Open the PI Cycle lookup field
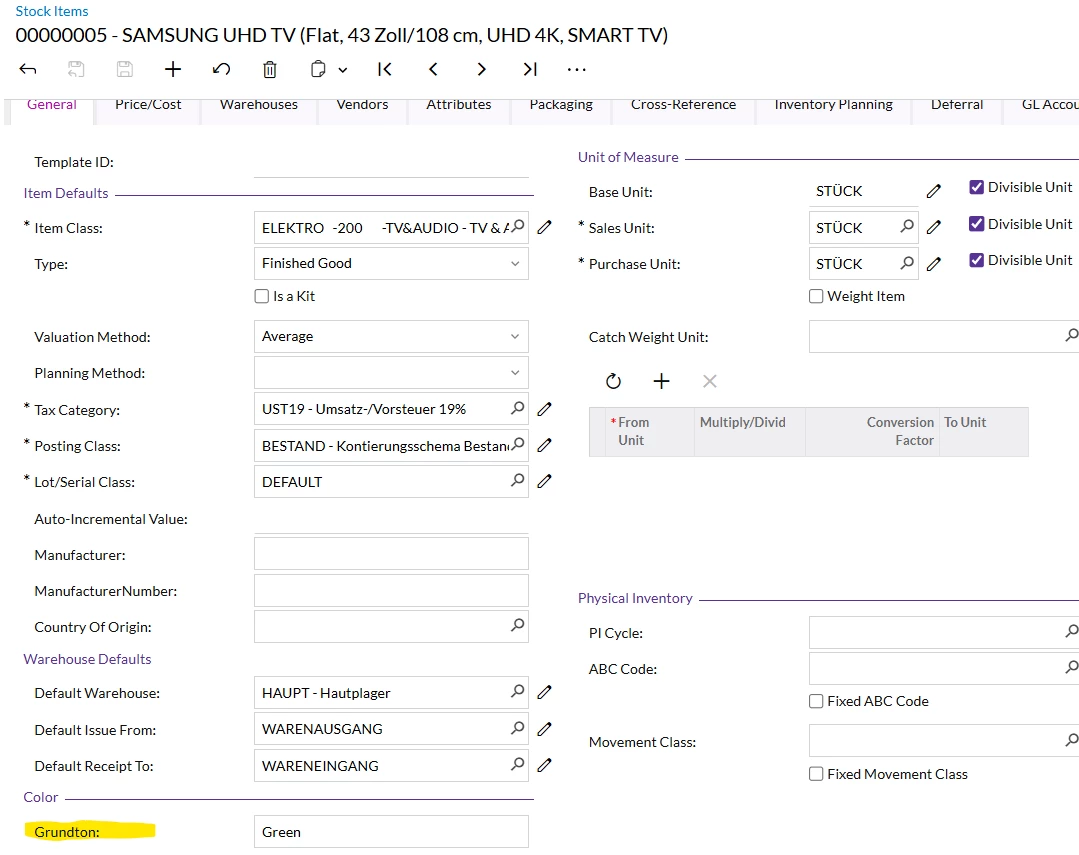This screenshot has width=1079, height=855. pyautogui.click(x=944, y=632)
